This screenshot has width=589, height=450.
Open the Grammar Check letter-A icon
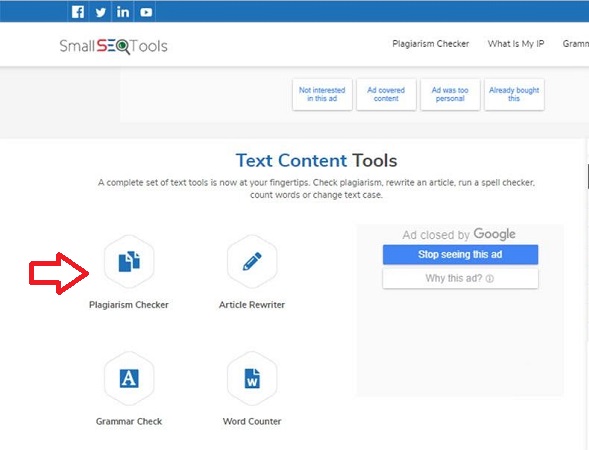point(129,378)
